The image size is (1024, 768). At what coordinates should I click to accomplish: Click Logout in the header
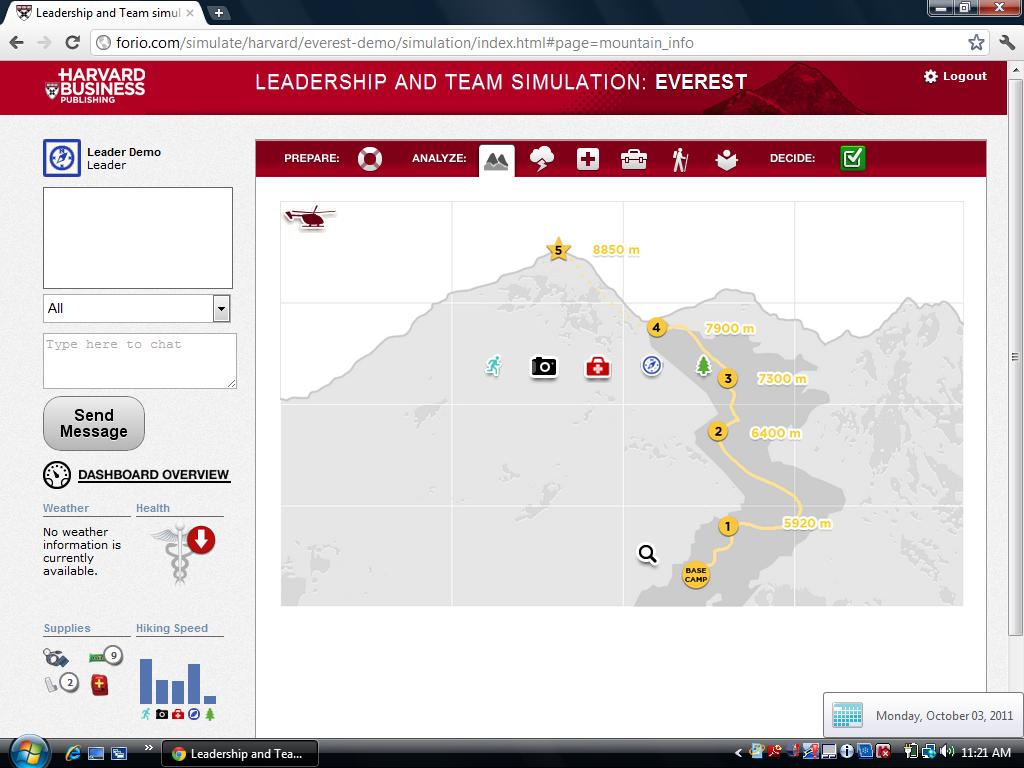955,76
